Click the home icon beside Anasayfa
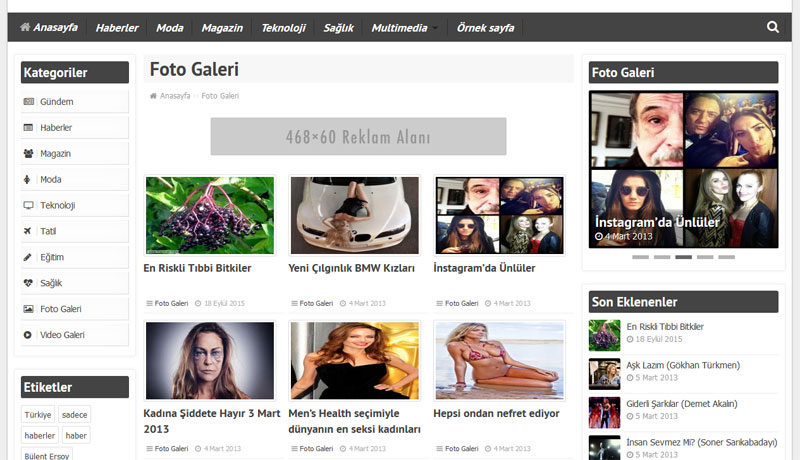The height and width of the screenshot is (460, 800). click(x=24, y=27)
